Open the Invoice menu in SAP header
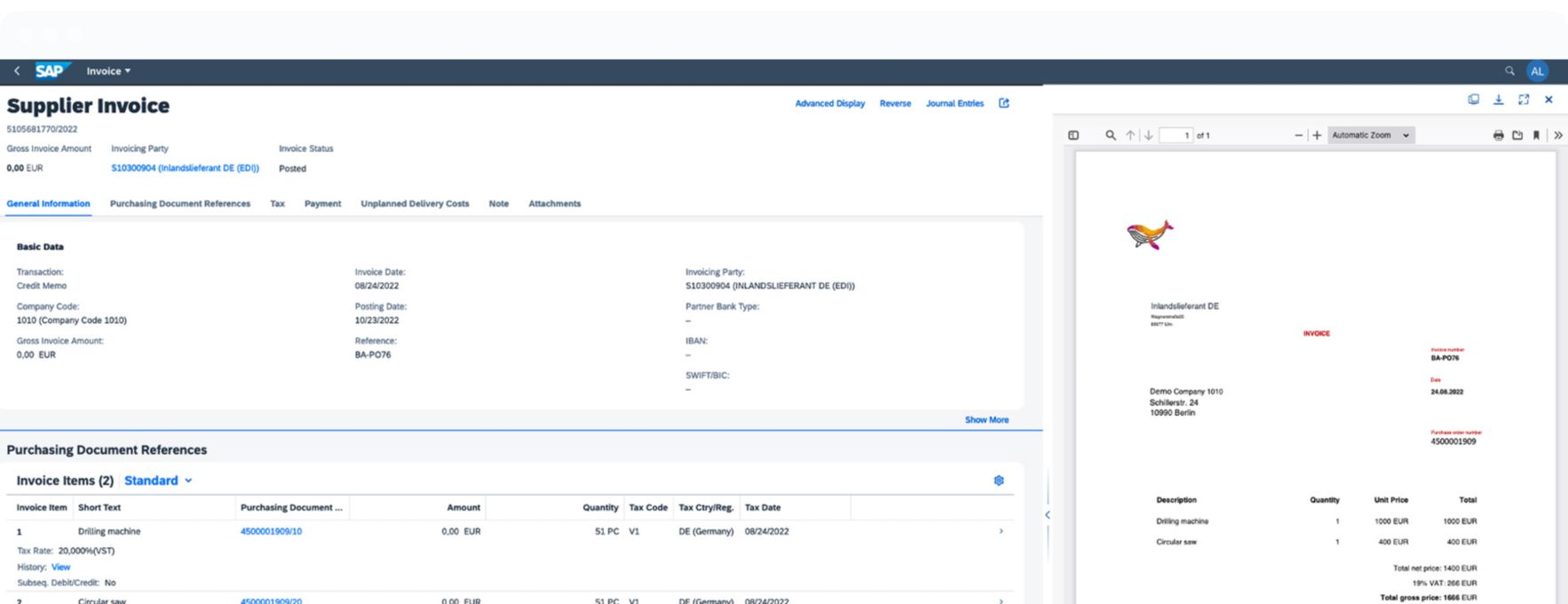 pyautogui.click(x=108, y=71)
